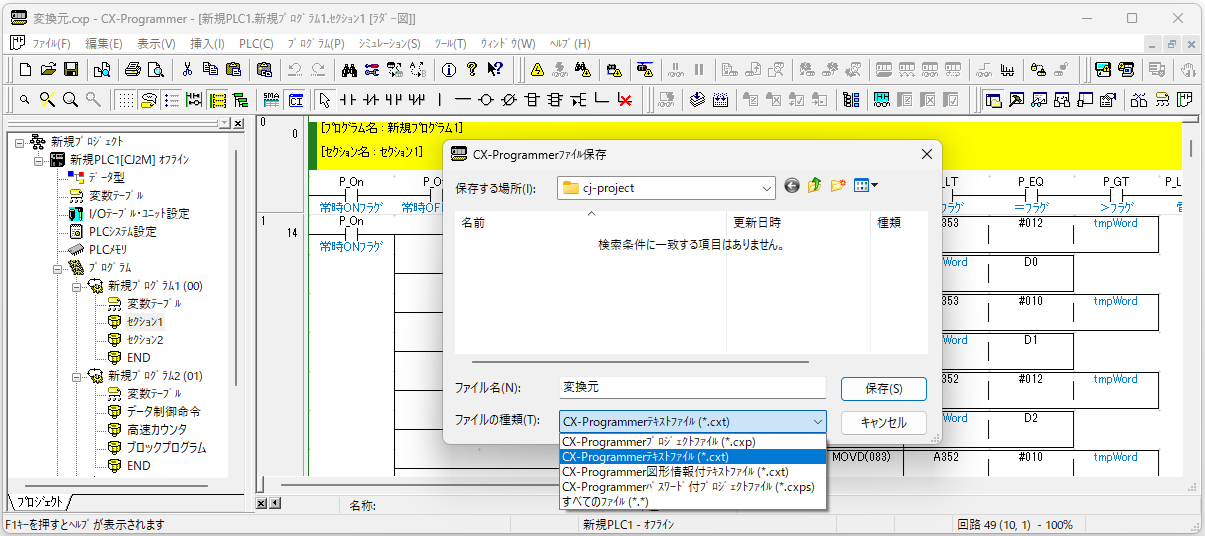This screenshot has height=536, width=1205.
Task: Open the file type dropdown arrow
Action: (x=818, y=422)
